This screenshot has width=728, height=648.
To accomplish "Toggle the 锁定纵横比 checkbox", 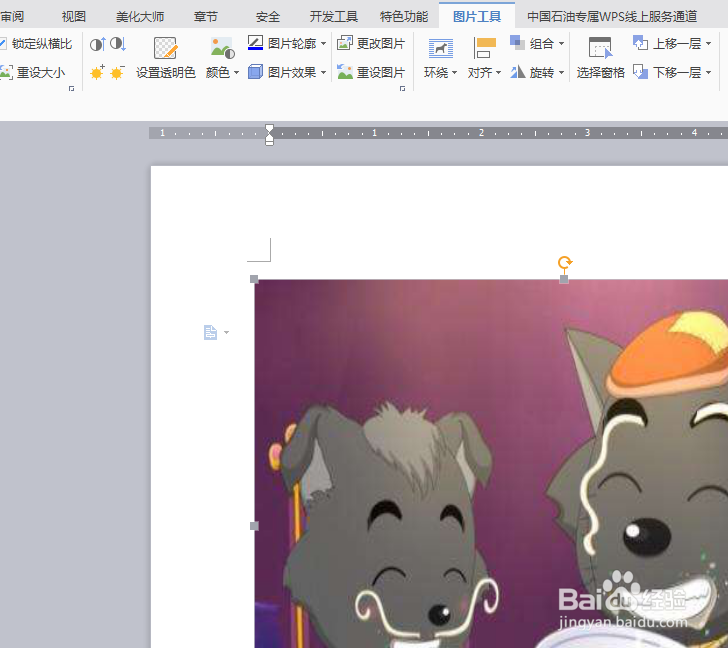I will click(2, 44).
